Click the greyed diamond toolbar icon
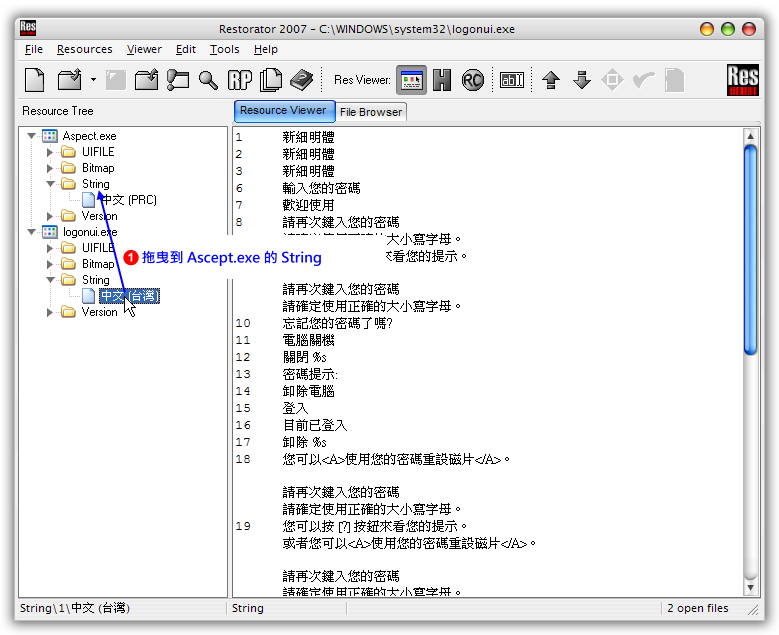The image size is (779, 635). 612,80
